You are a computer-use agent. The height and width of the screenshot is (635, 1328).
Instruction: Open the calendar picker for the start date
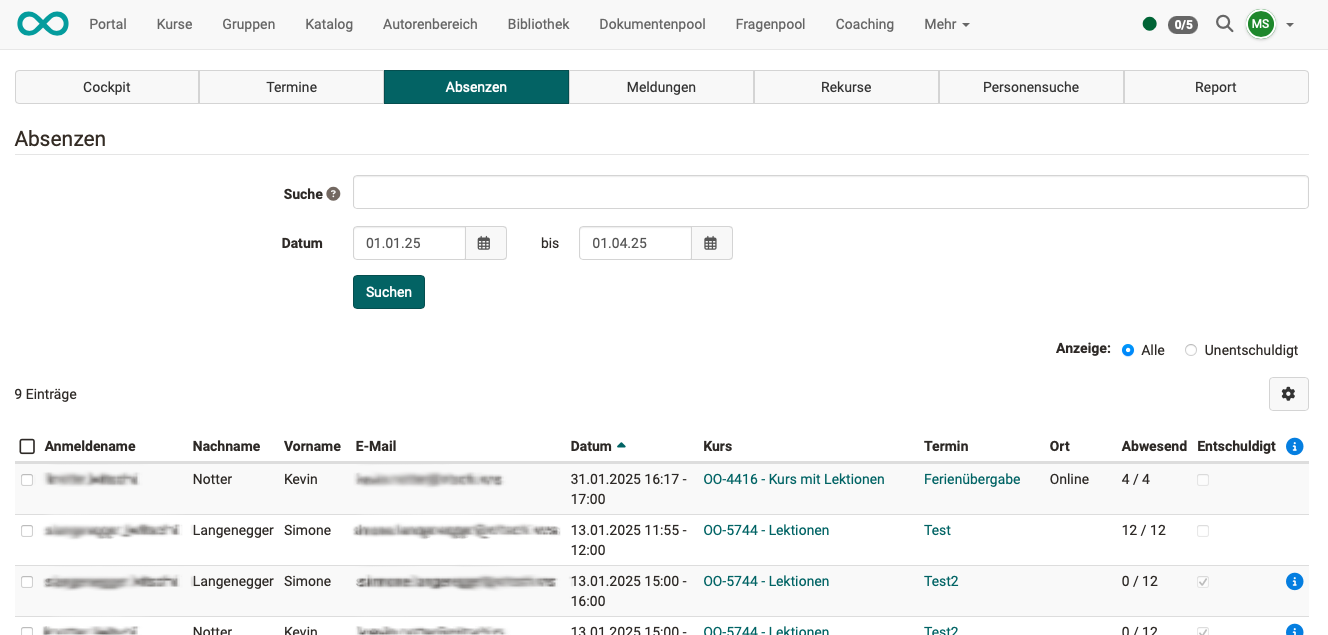click(x=486, y=242)
